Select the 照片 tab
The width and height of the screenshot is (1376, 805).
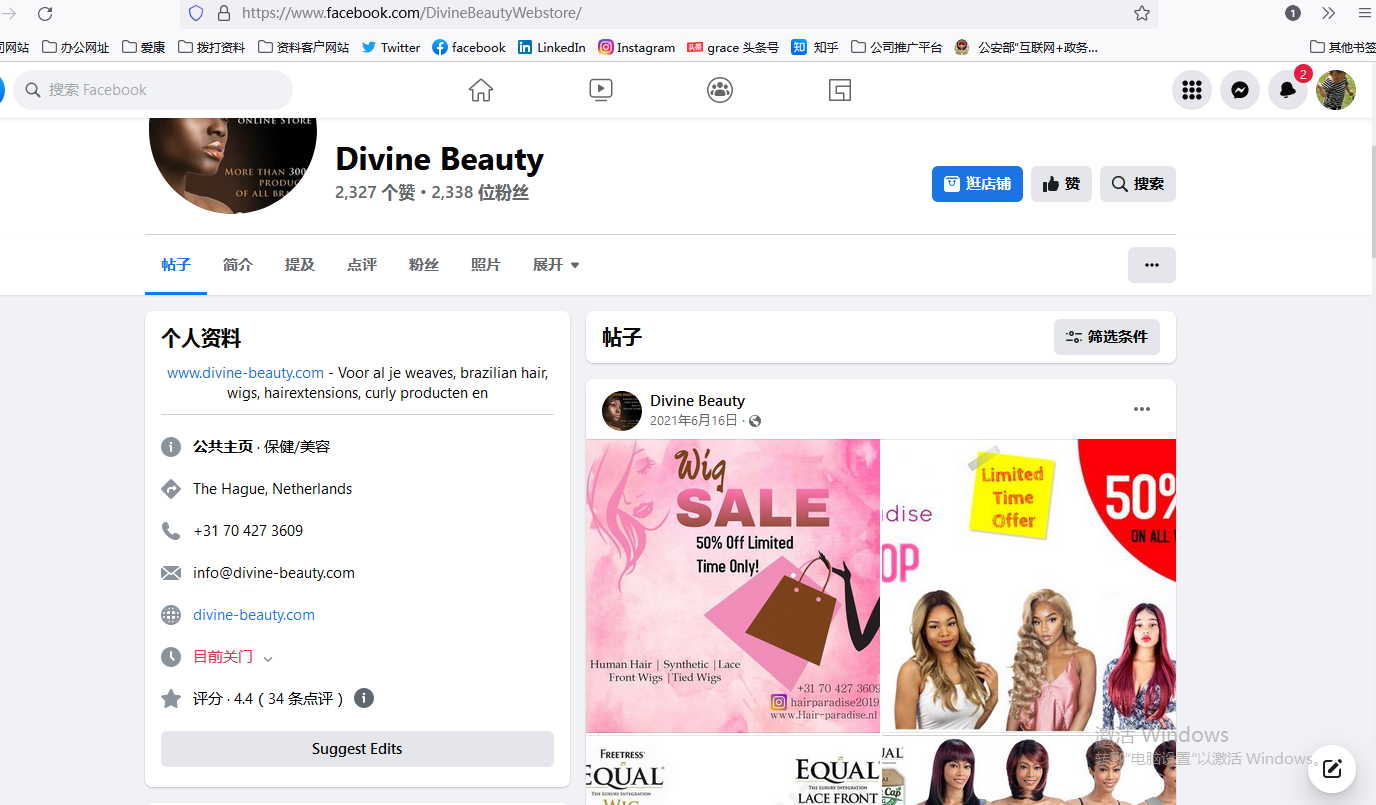(486, 265)
